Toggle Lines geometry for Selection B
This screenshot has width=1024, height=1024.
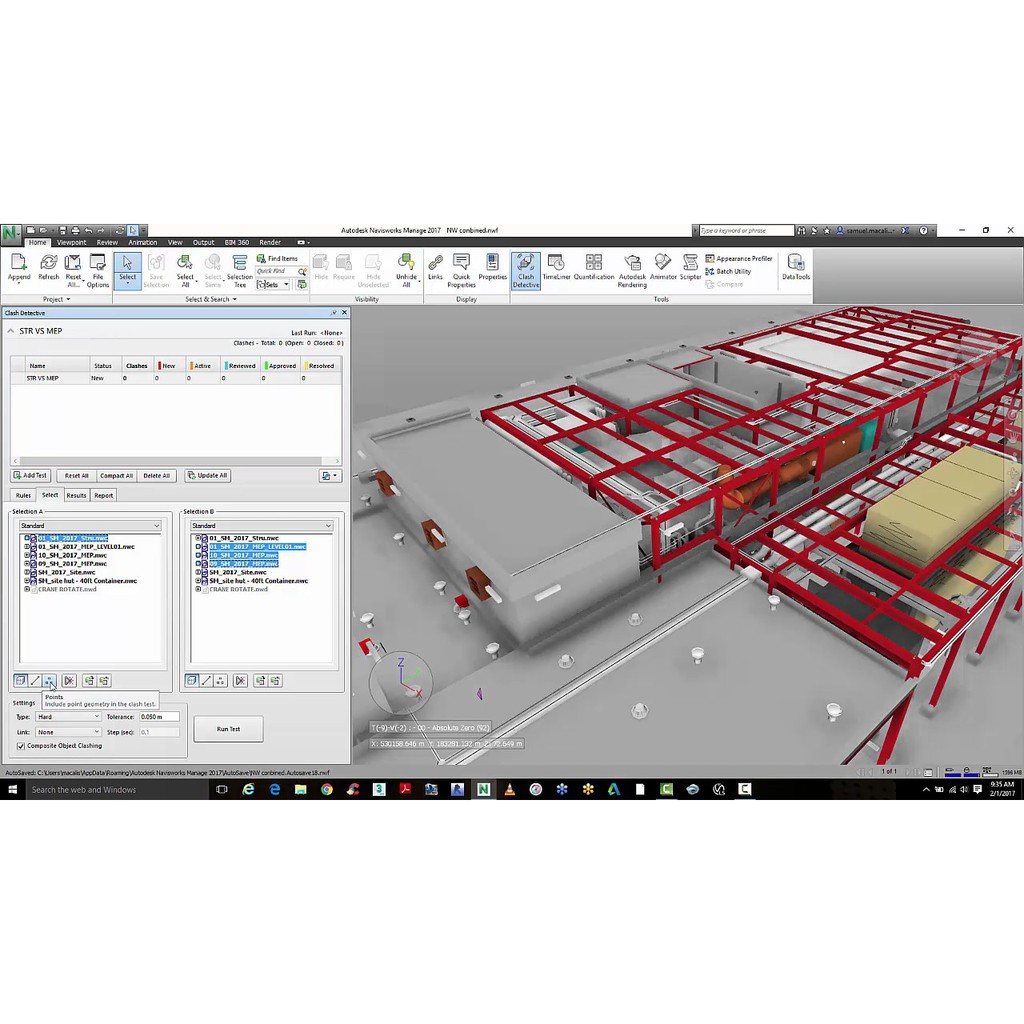[x=206, y=680]
